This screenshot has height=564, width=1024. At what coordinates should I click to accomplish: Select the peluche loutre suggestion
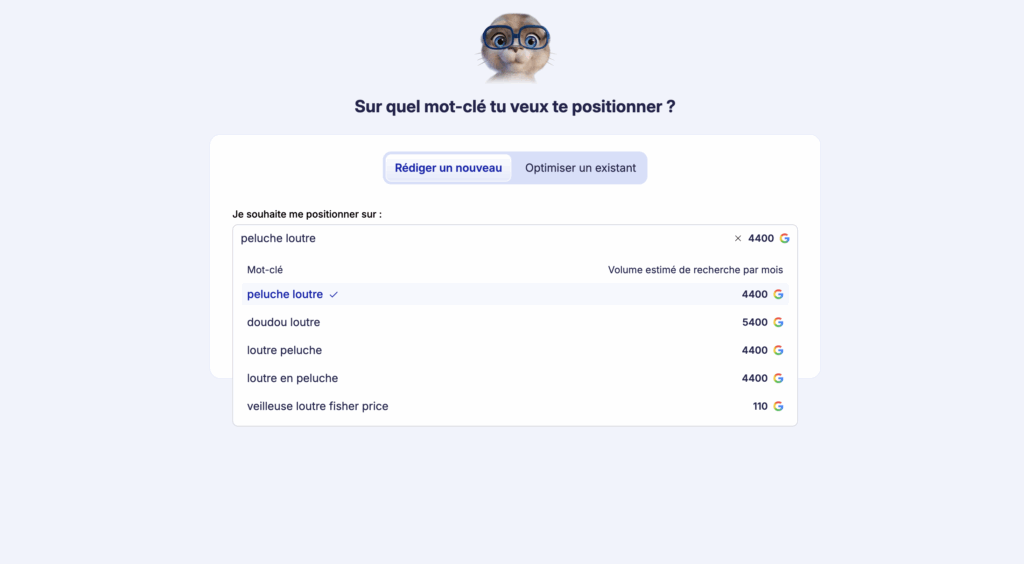515,294
